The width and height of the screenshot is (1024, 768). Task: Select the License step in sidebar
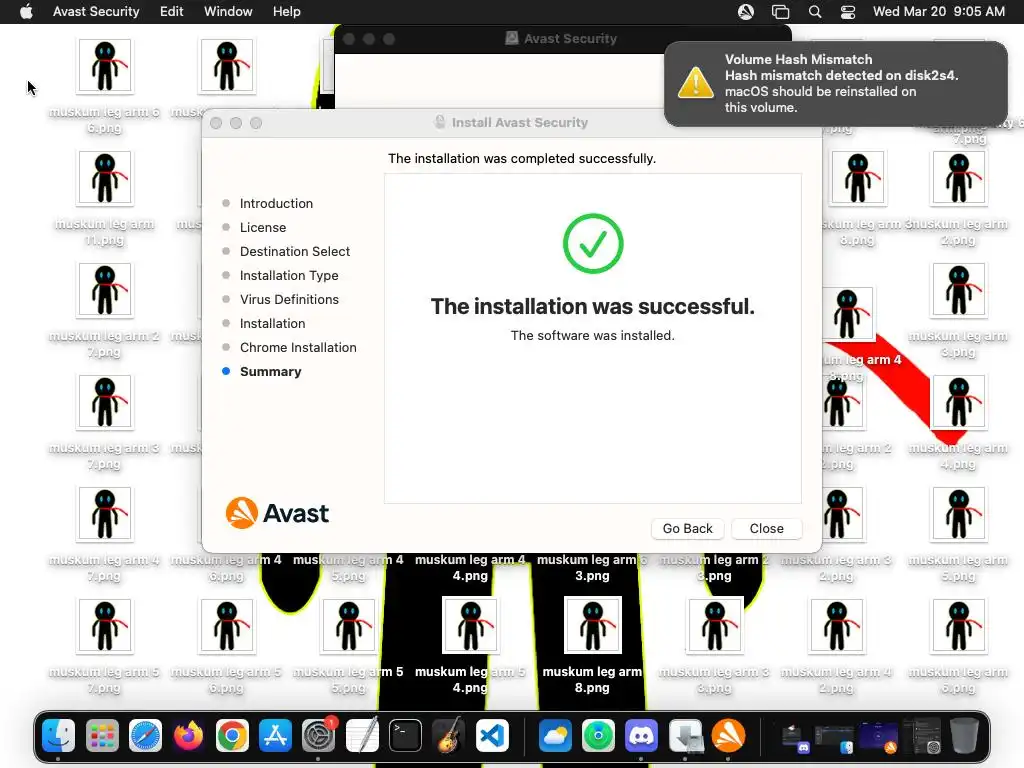(x=263, y=227)
